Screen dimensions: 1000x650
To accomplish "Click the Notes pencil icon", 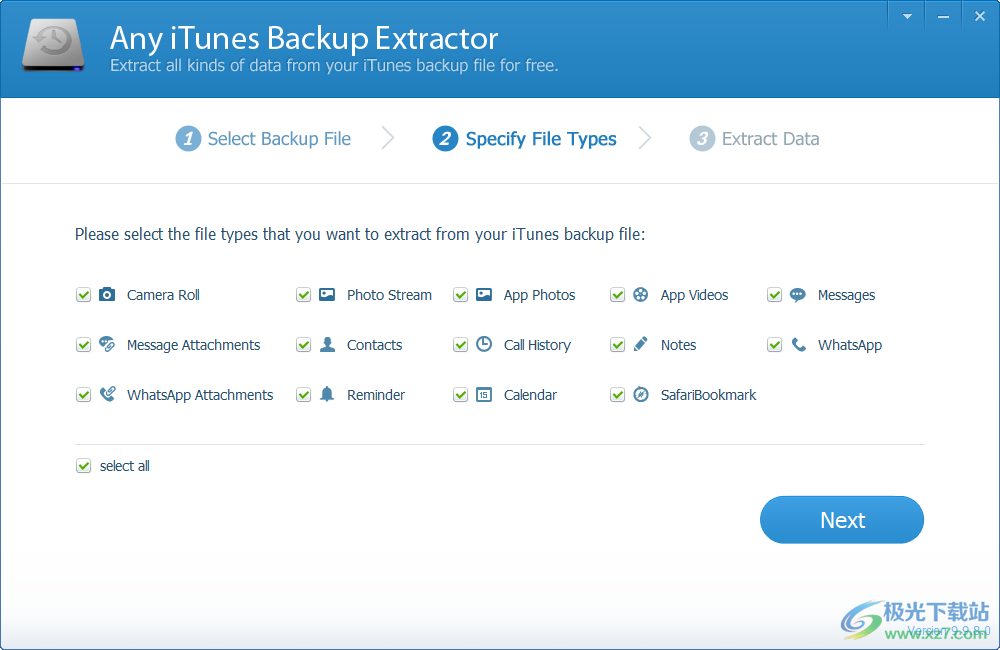I will pyautogui.click(x=640, y=345).
